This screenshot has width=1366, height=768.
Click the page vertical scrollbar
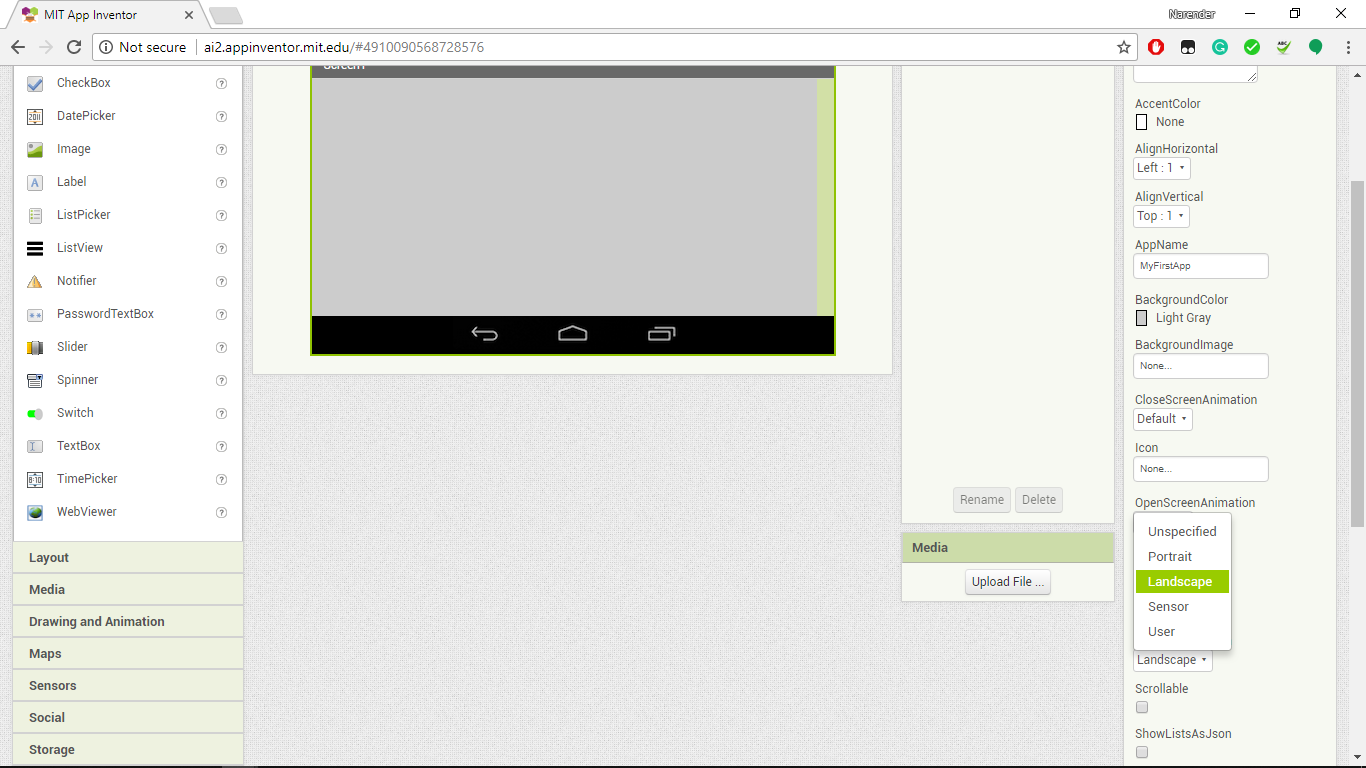coord(1358,353)
